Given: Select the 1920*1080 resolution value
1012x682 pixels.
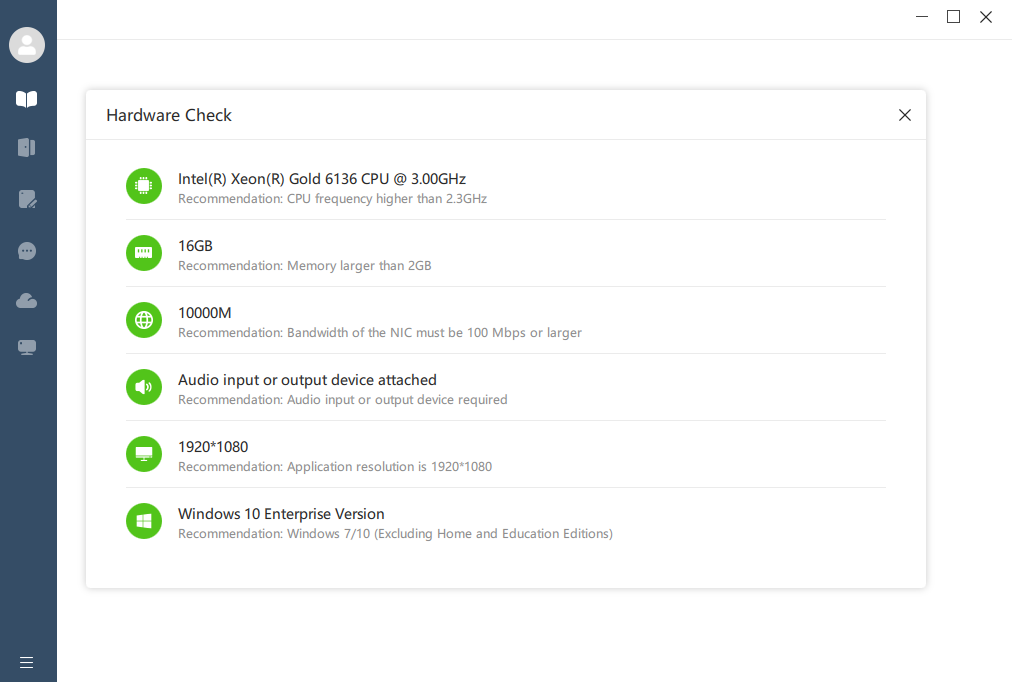Looking at the screenshot, I should 213,446.
